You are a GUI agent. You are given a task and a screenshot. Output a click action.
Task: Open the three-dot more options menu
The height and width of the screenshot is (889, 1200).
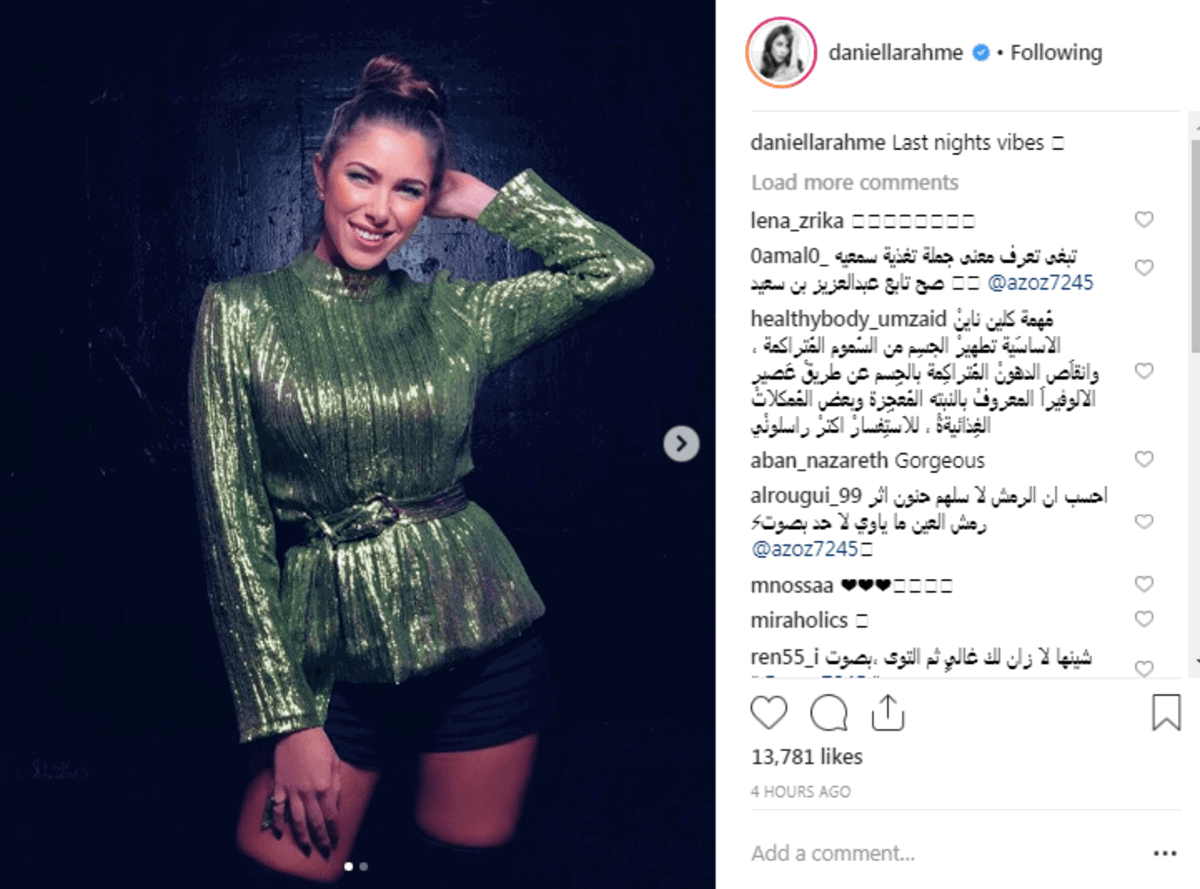point(1165,853)
